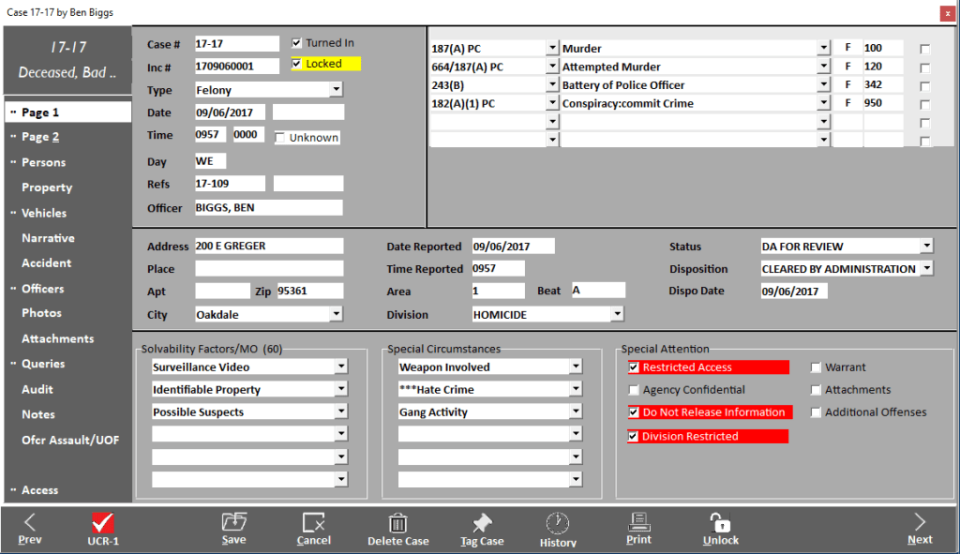This screenshot has height=554, width=960.
Task: Check the Attachments special attention checkbox
Action: [x=816, y=390]
